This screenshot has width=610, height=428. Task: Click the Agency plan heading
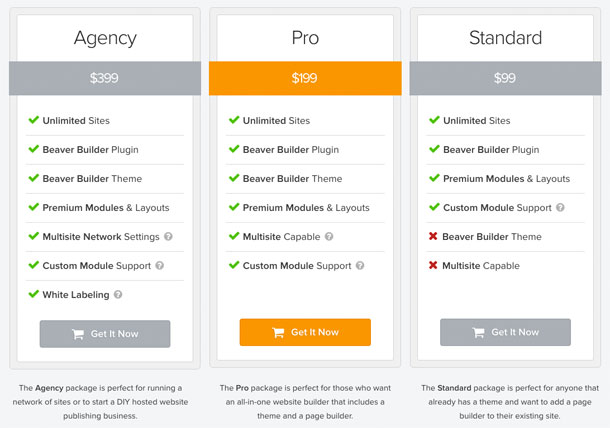click(x=105, y=39)
